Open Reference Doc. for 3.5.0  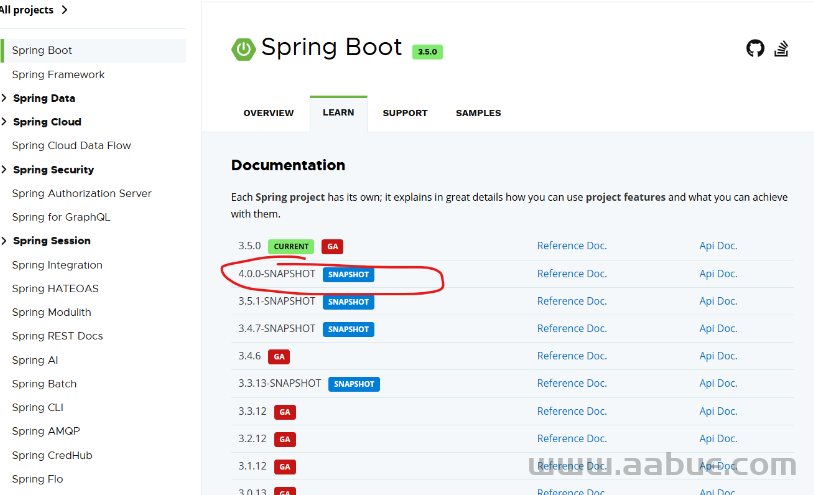(x=572, y=245)
